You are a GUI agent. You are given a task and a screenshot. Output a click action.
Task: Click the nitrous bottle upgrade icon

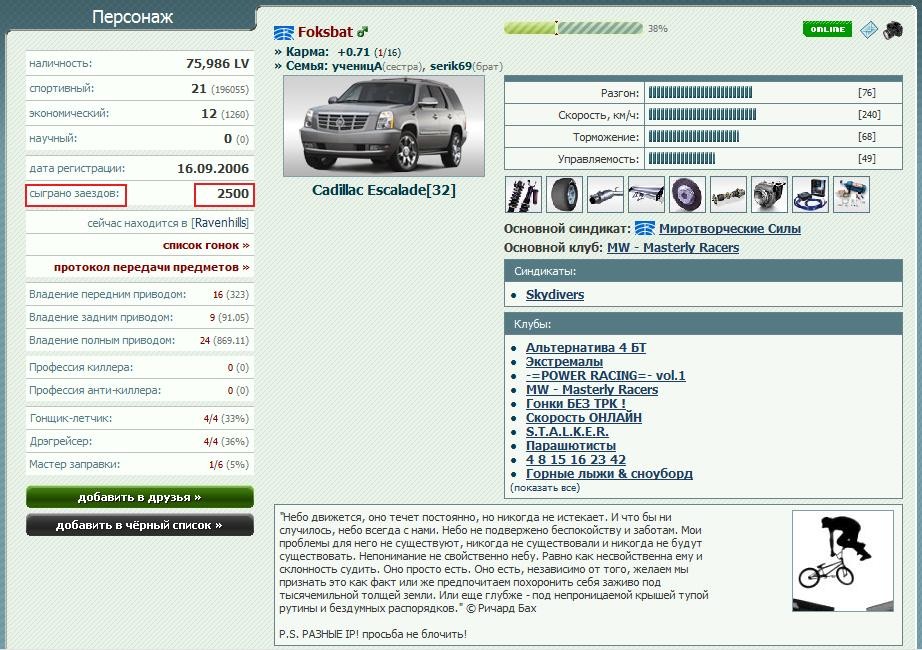coord(851,194)
